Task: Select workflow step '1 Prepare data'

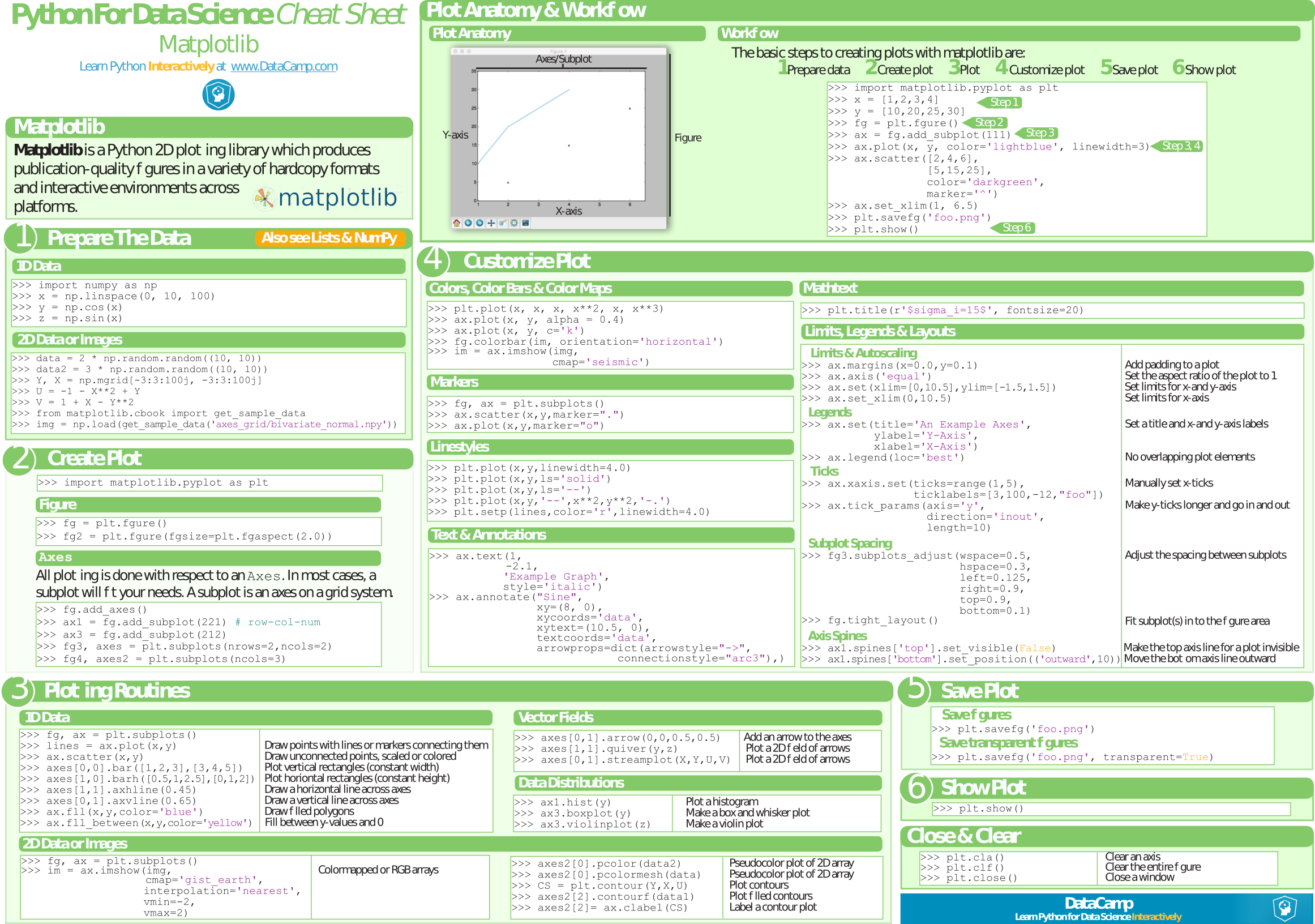Action: [814, 69]
